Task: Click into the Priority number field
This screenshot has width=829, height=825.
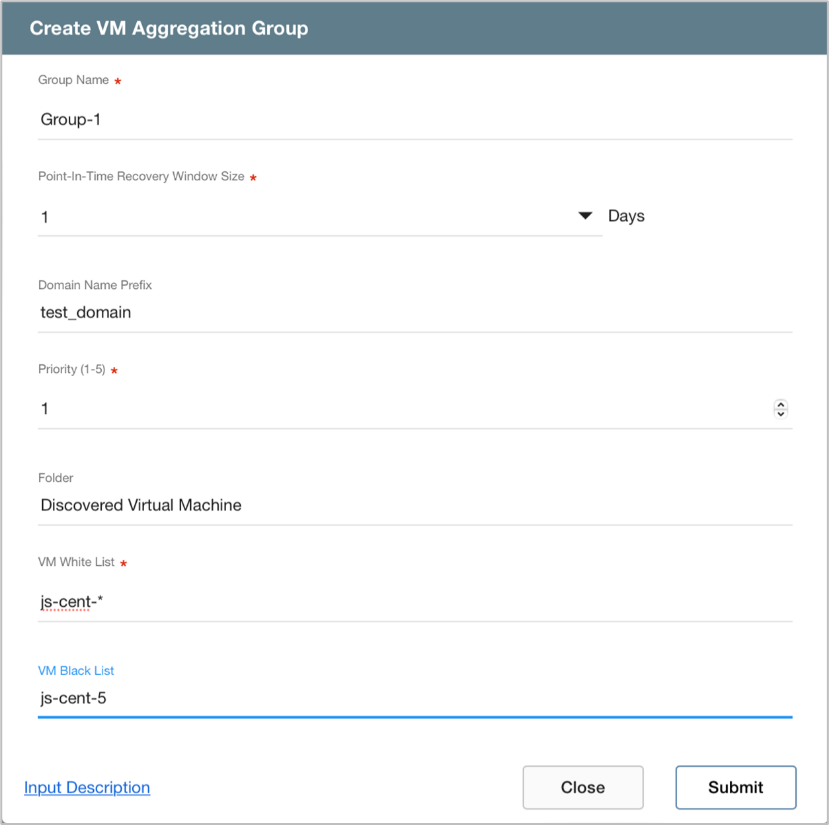Action: click(x=400, y=408)
